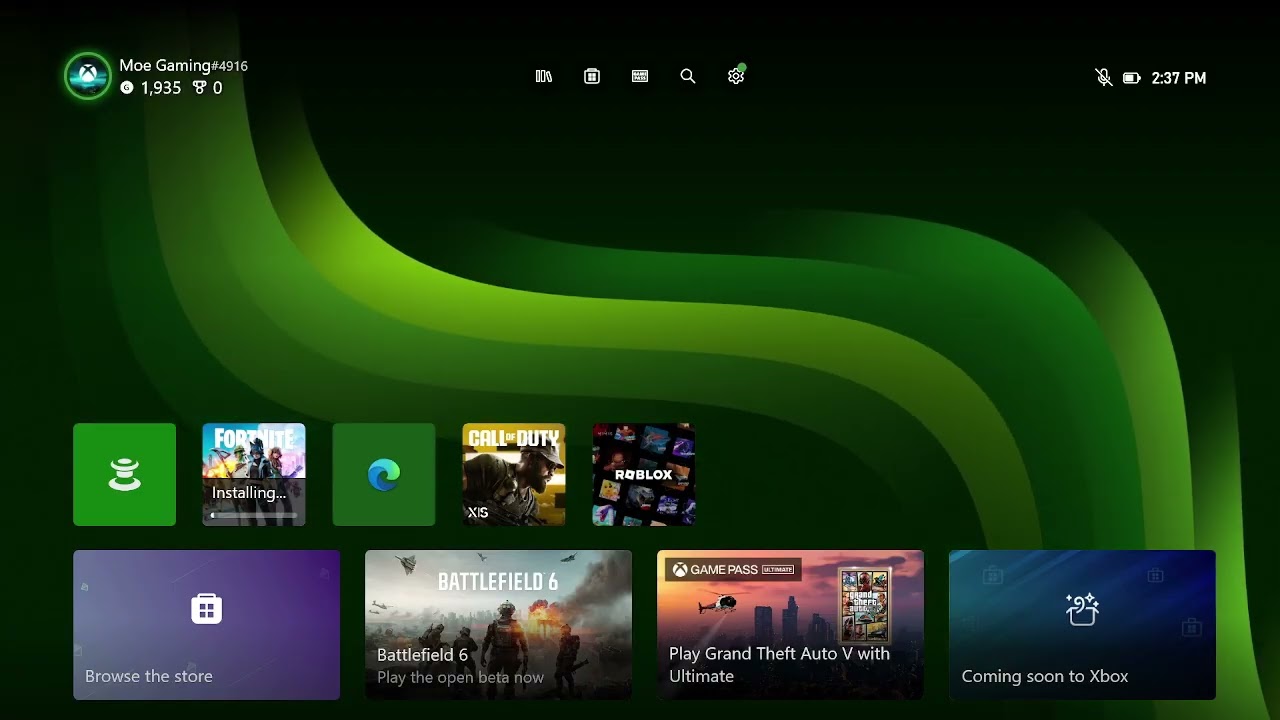Viewport: 1280px width, 720px height.
Task: Open My games & apps library icon
Action: (x=544, y=76)
